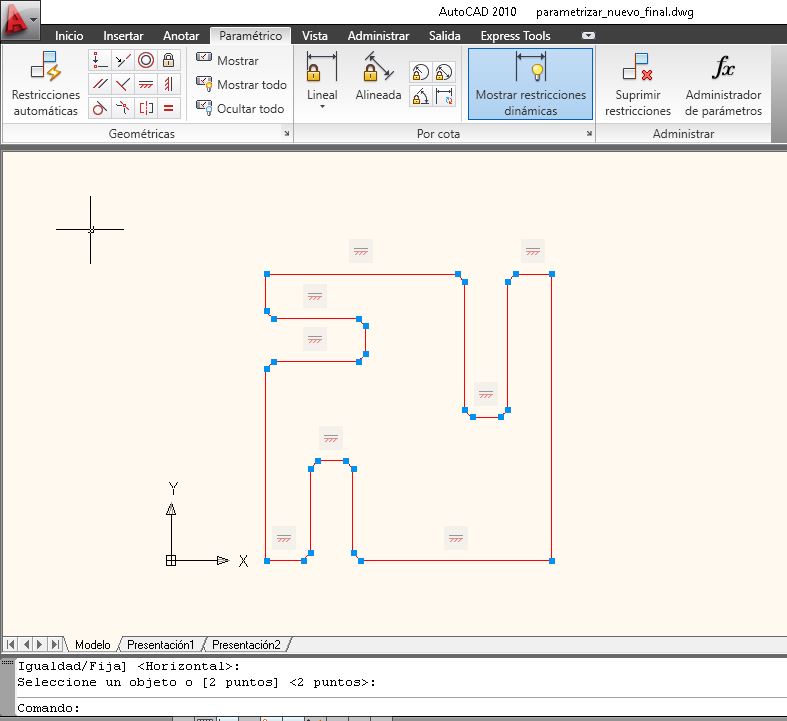Click the 'Igualdad/Fija] <Horizontal>:' history line
This screenshot has height=721, width=787.
point(128,666)
